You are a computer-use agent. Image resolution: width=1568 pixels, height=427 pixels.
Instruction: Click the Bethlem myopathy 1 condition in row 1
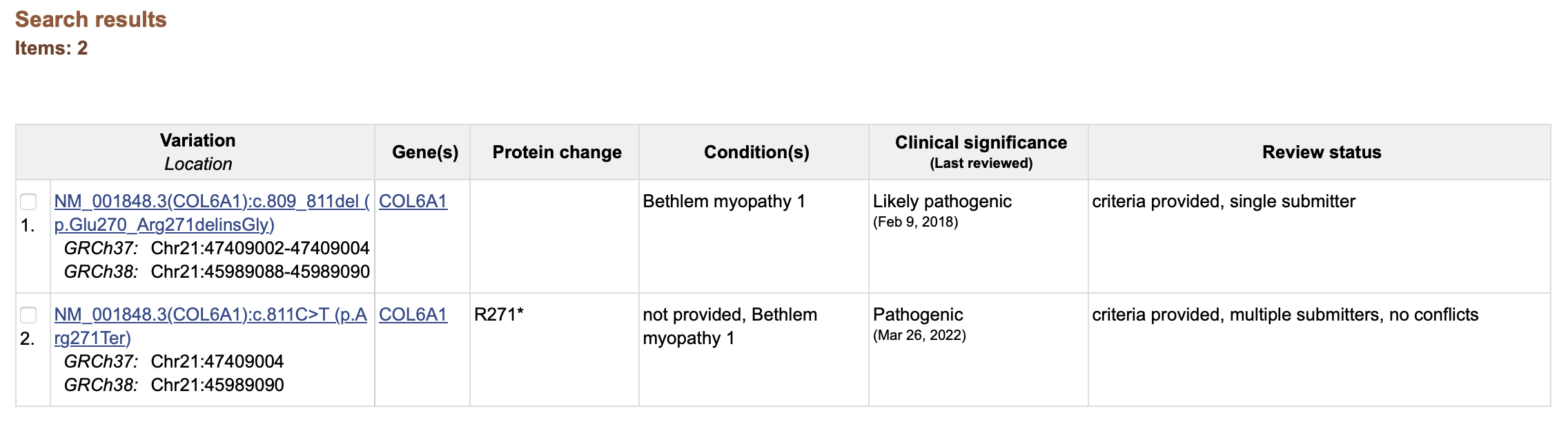(724, 201)
